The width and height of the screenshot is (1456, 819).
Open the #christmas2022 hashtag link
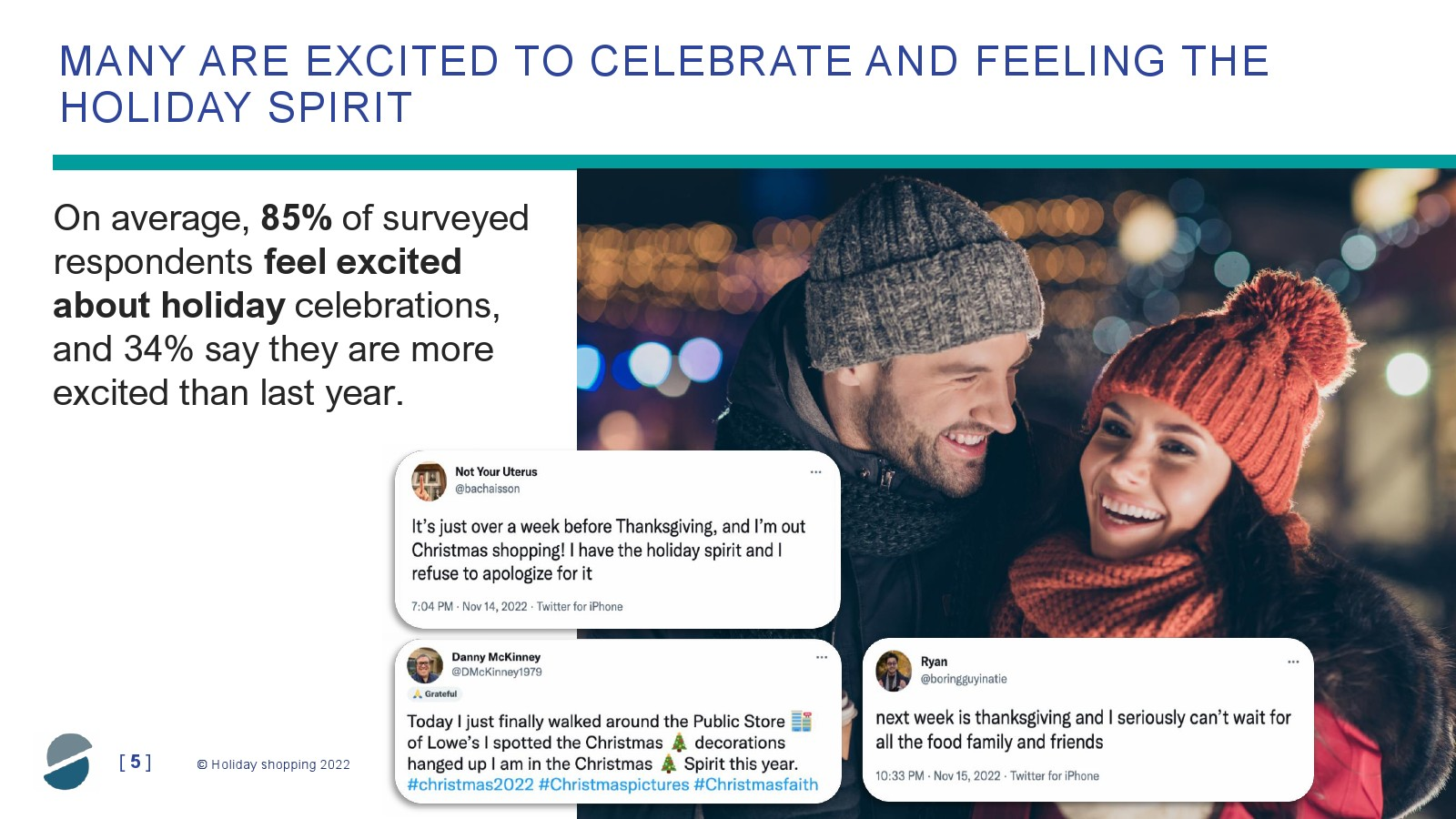pyautogui.click(x=470, y=784)
